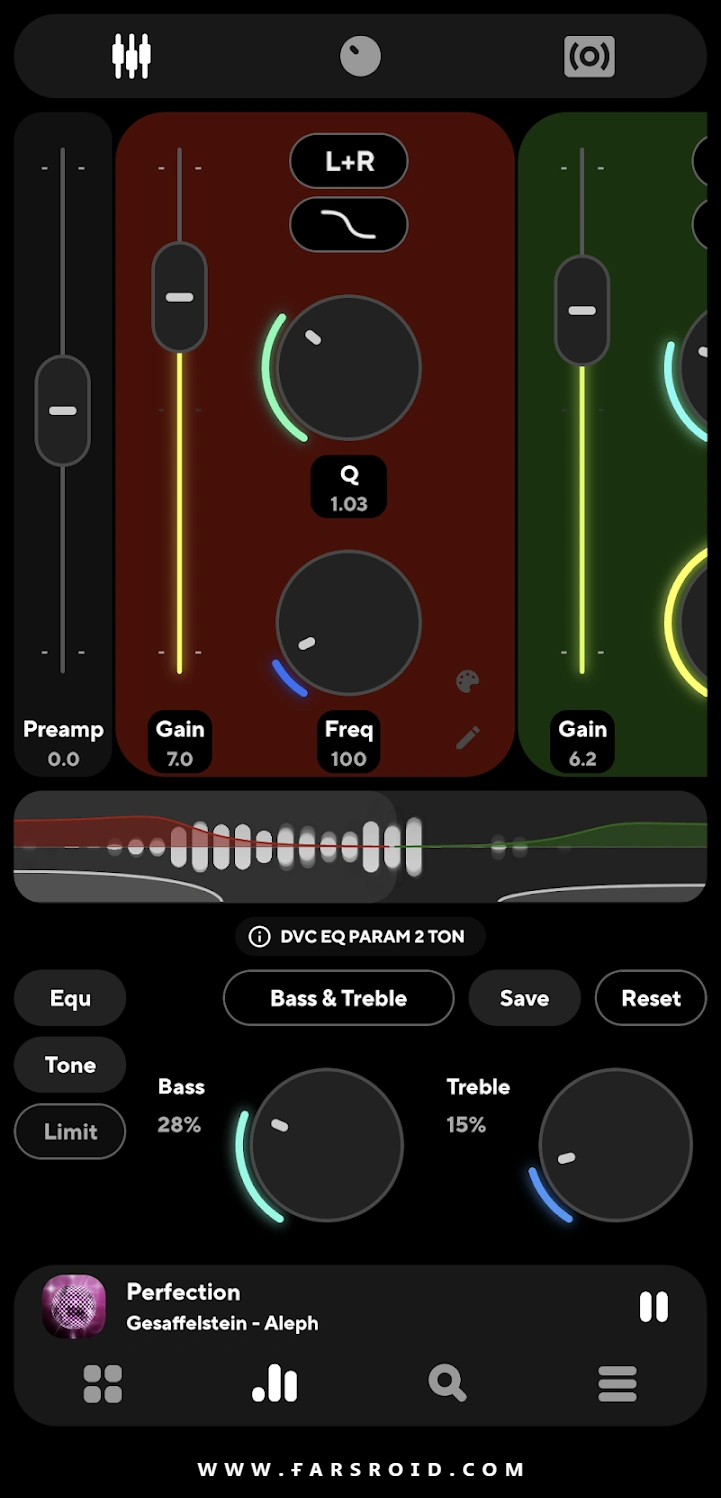Screen dimensions: 721x1498
Task: Open the library grid icon
Action: 102,1384
